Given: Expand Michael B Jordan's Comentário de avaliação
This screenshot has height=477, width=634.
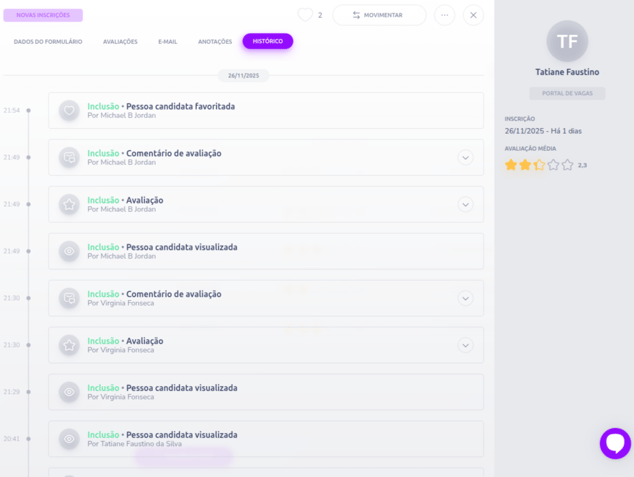Looking at the screenshot, I should (465, 158).
